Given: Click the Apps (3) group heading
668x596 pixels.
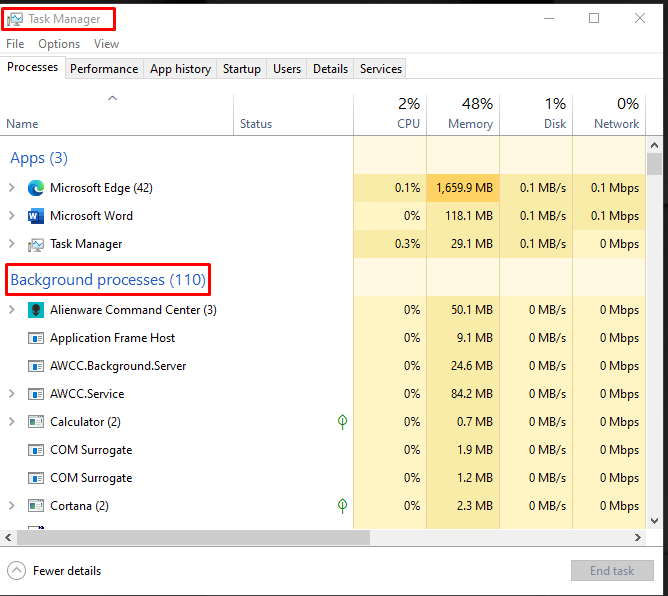Looking at the screenshot, I should tap(39, 158).
